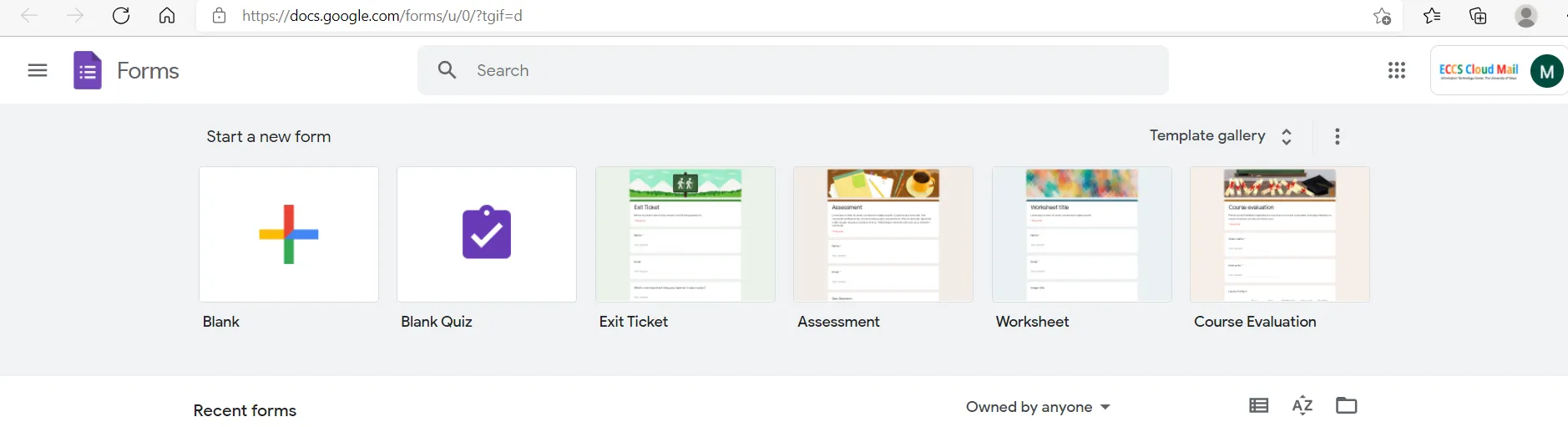The image size is (1568, 427).
Task: Open the M account avatar menu
Action: 1546,71
